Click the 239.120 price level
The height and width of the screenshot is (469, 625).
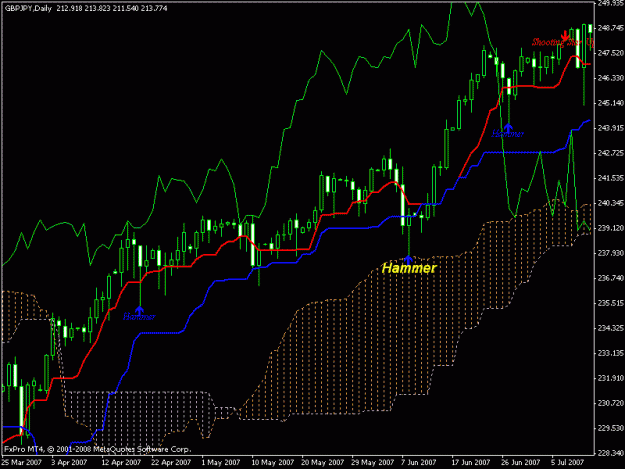click(x=610, y=228)
